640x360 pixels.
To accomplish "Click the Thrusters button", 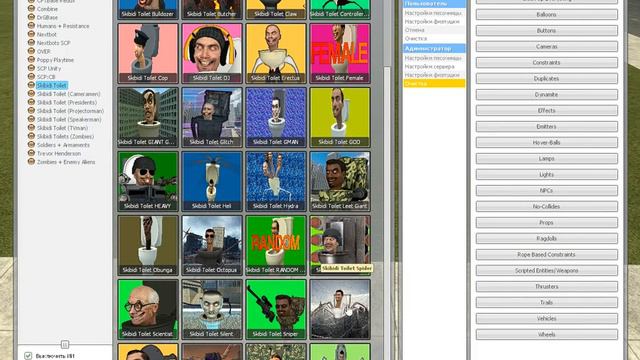I will [547, 287].
